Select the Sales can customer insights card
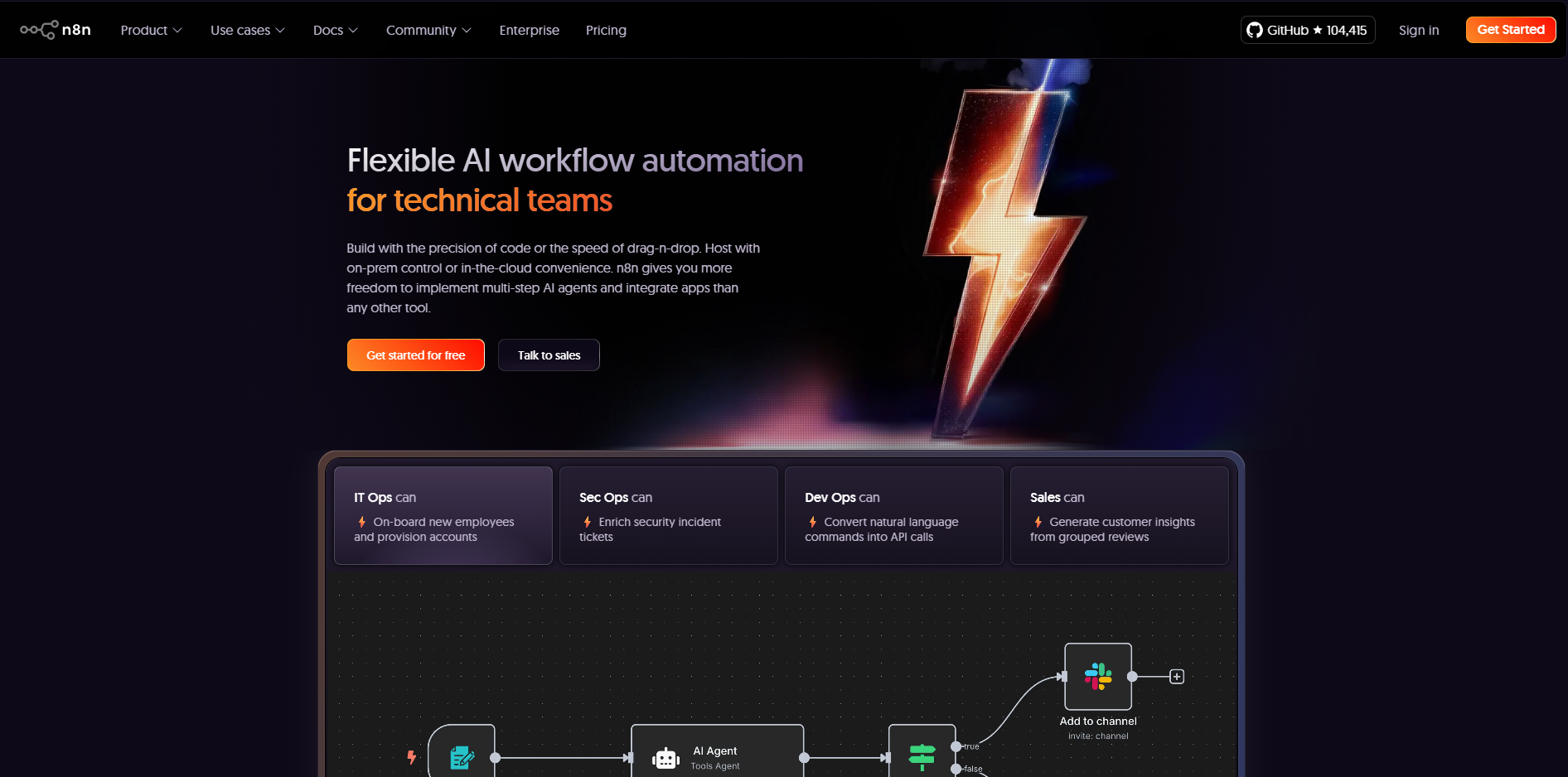 coord(1119,515)
